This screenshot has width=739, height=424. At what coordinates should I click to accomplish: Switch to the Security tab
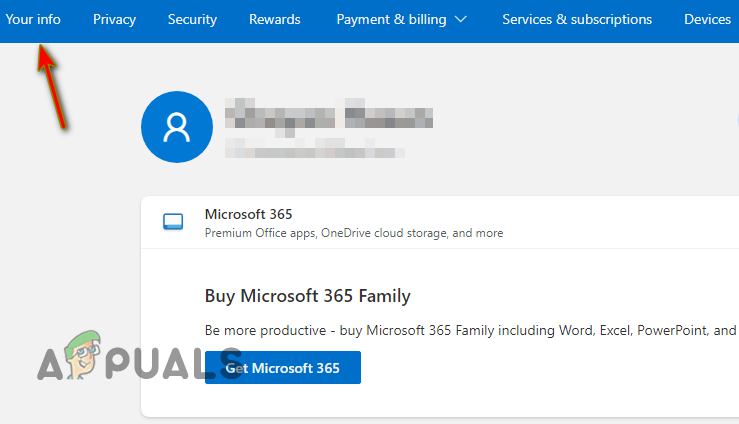192,19
